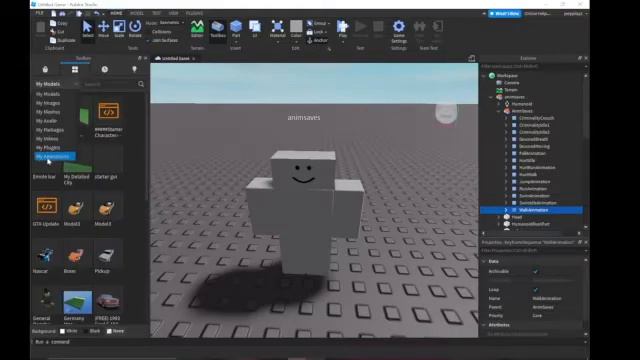Select Camera in Explorer
This screenshot has width=640, height=360.
511,83
